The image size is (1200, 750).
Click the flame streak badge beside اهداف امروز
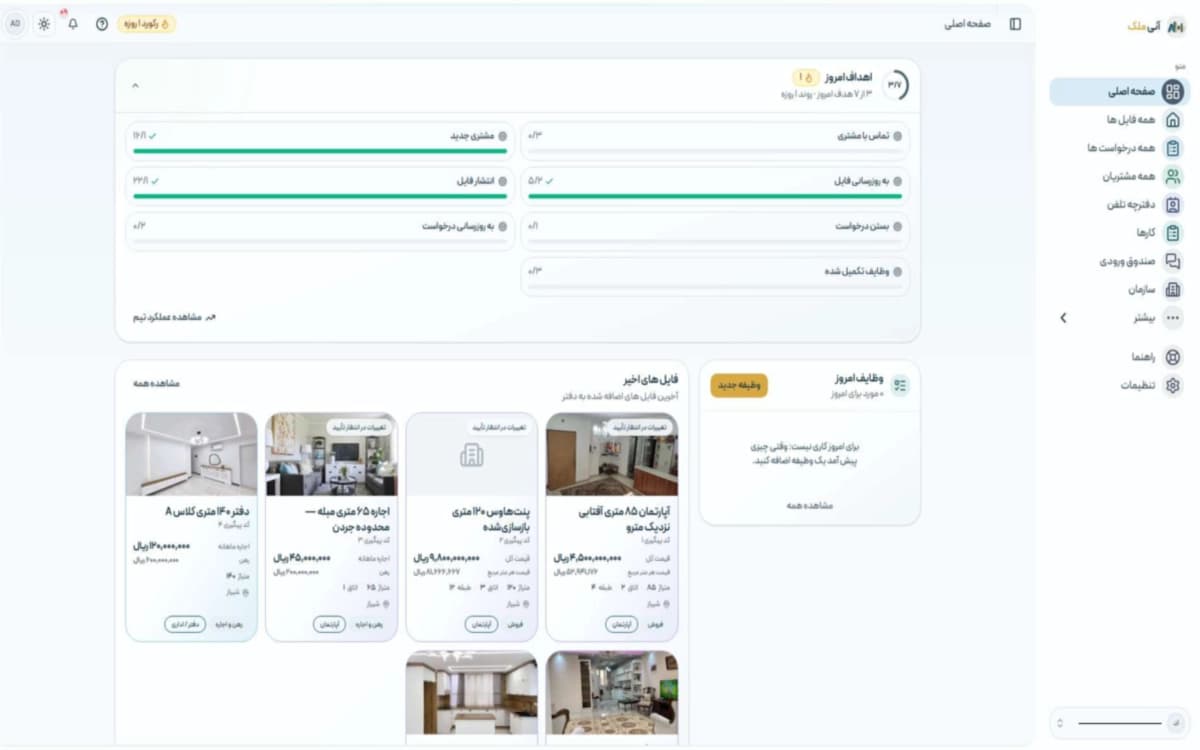click(x=806, y=77)
